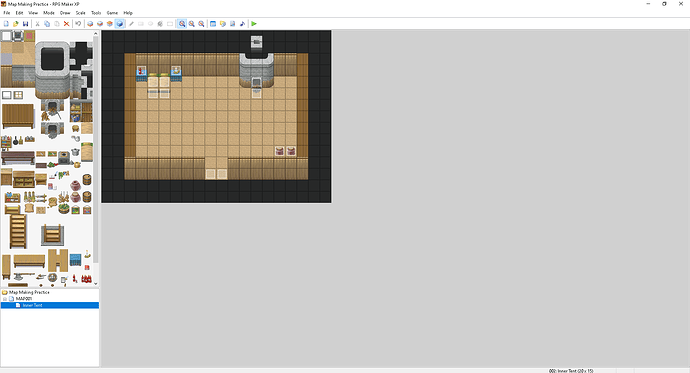
Task: Switch to map Layer 1
Action: pyautogui.click(x=90, y=24)
